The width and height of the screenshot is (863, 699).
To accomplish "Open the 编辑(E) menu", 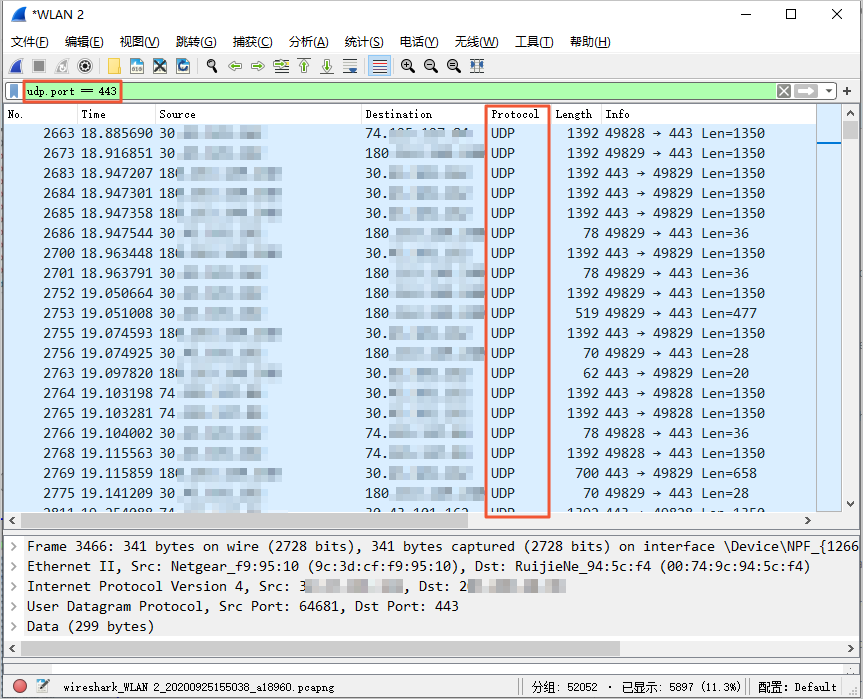I will pyautogui.click(x=84, y=42).
